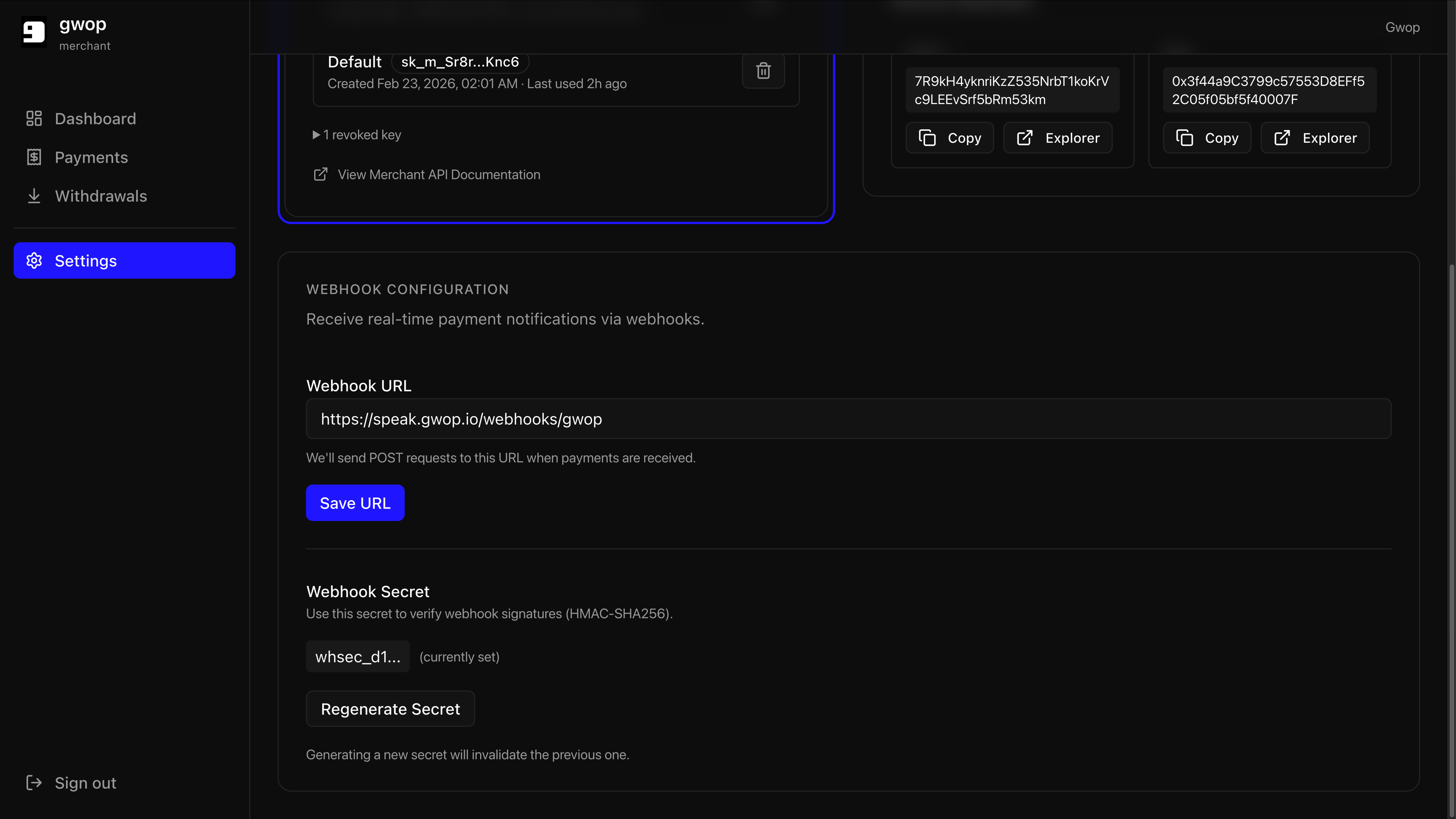Click the Dashboard grid icon in the sidebar
Image resolution: width=1456 pixels, height=819 pixels.
click(x=34, y=119)
